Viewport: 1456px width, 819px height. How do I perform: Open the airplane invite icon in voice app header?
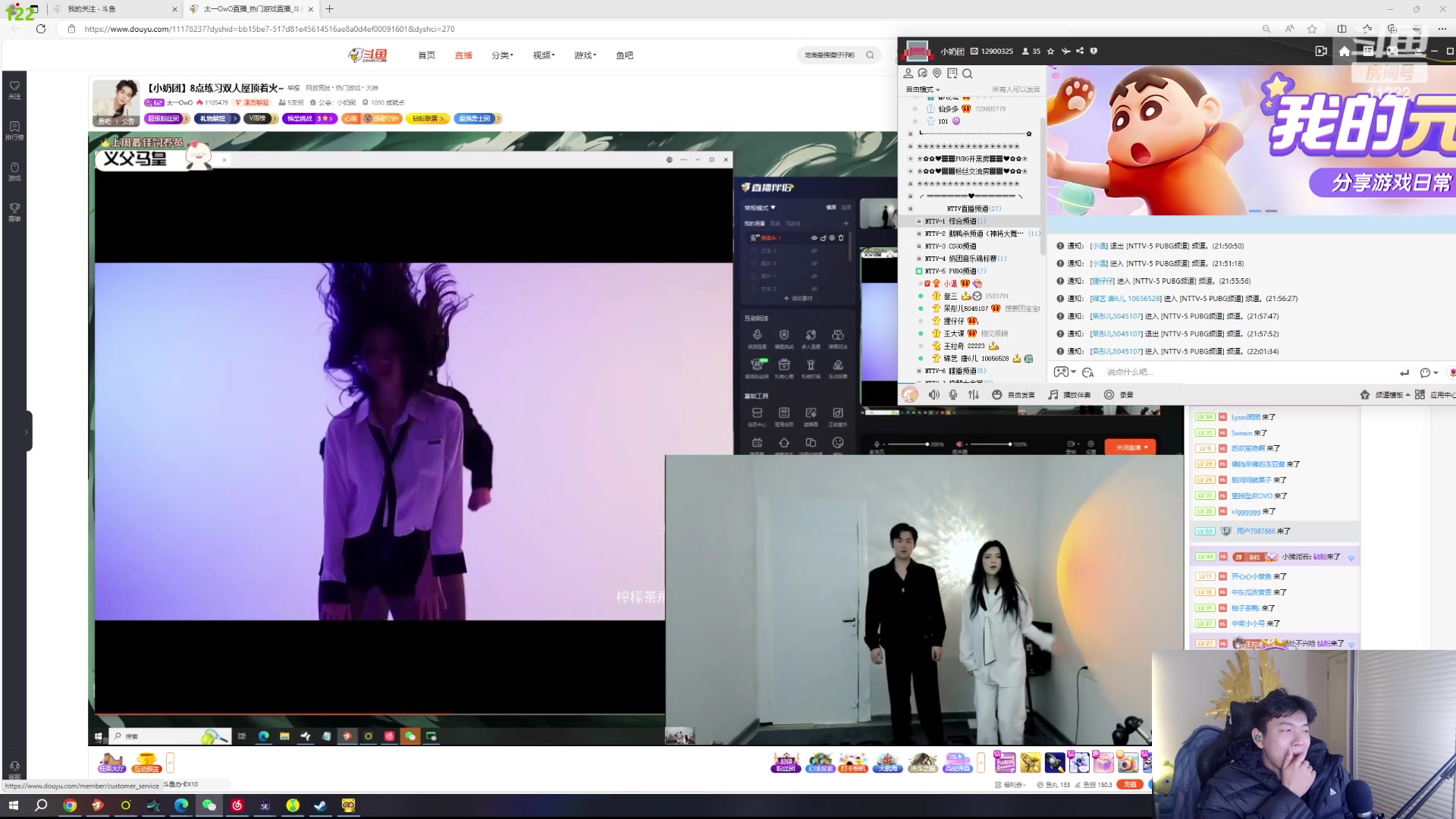(1065, 52)
